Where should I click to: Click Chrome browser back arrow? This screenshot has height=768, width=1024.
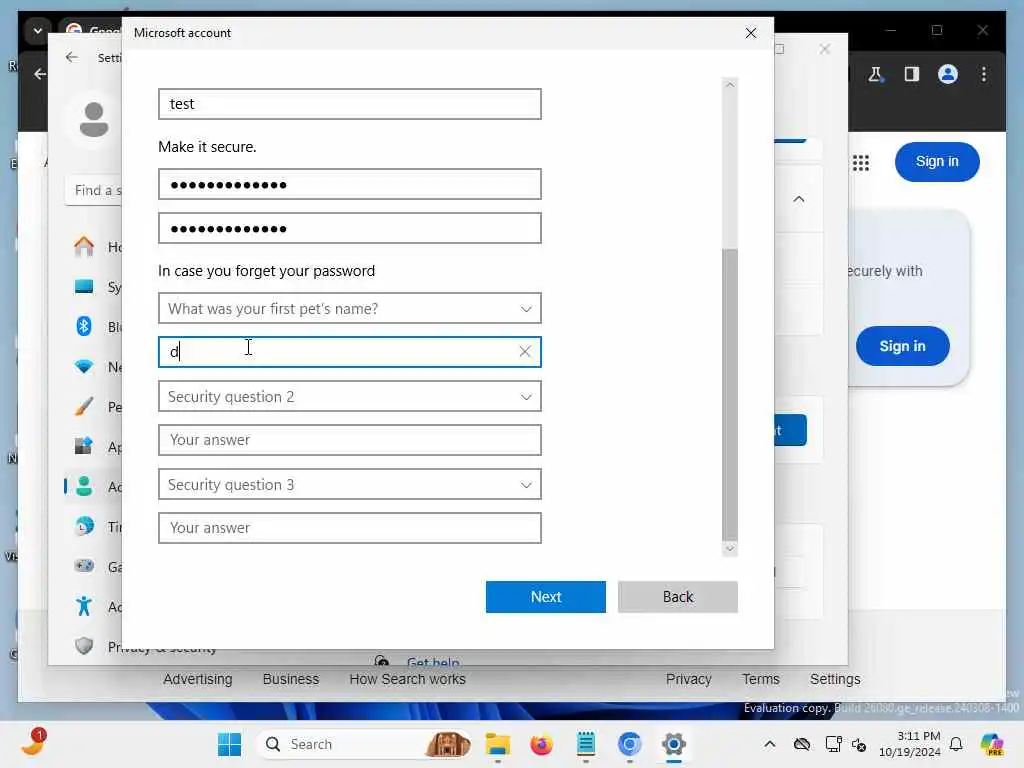point(40,74)
